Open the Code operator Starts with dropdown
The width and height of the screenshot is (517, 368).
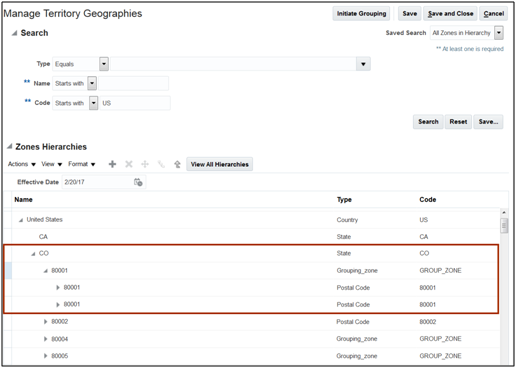94,103
